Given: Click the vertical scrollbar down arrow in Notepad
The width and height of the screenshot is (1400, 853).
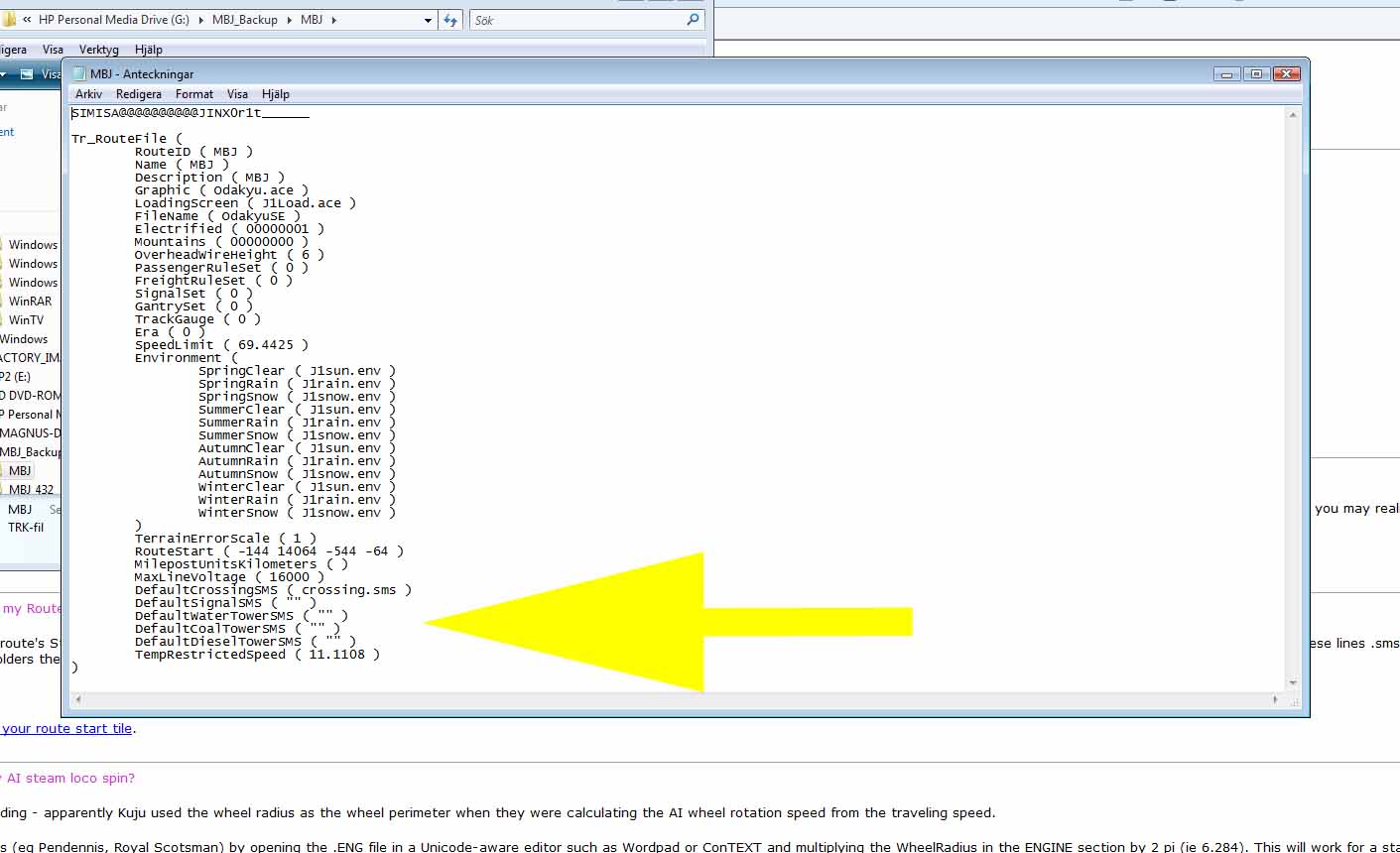Looking at the screenshot, I should click(1293, 682).
